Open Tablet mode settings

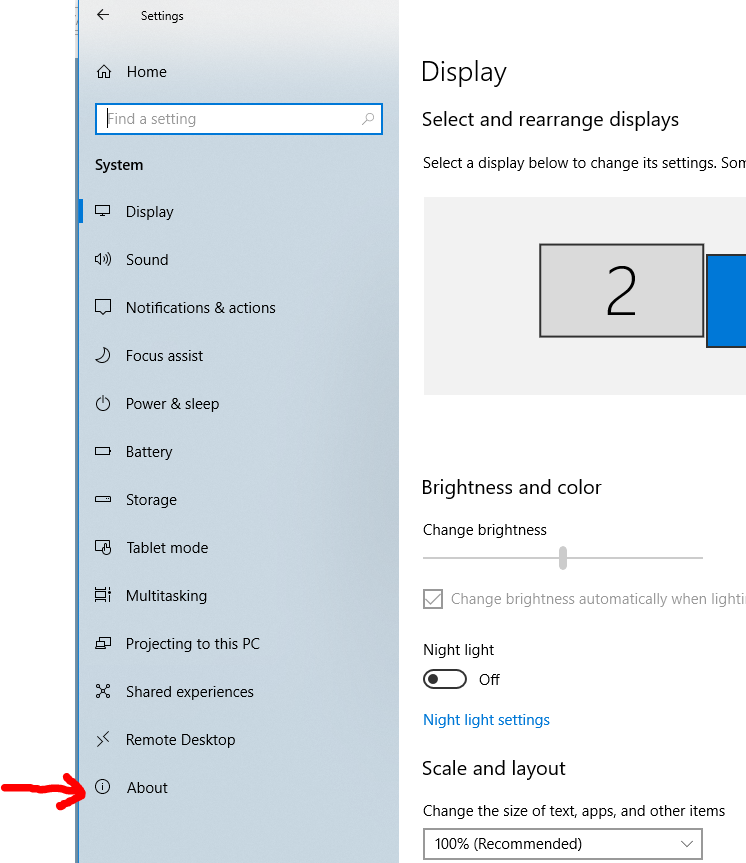pos(167,548)
